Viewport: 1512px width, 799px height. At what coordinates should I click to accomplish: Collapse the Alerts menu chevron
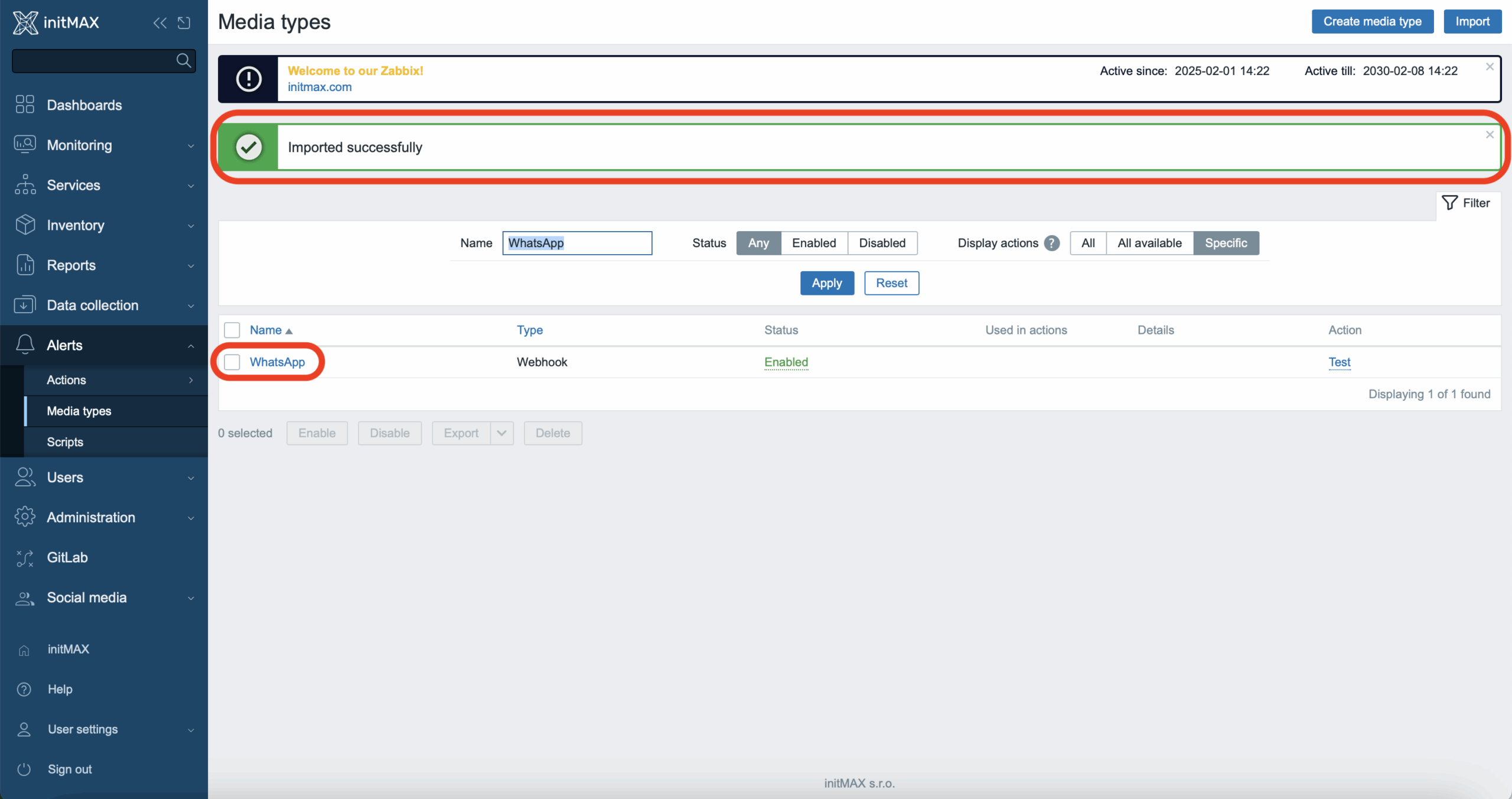pos(191,346)
